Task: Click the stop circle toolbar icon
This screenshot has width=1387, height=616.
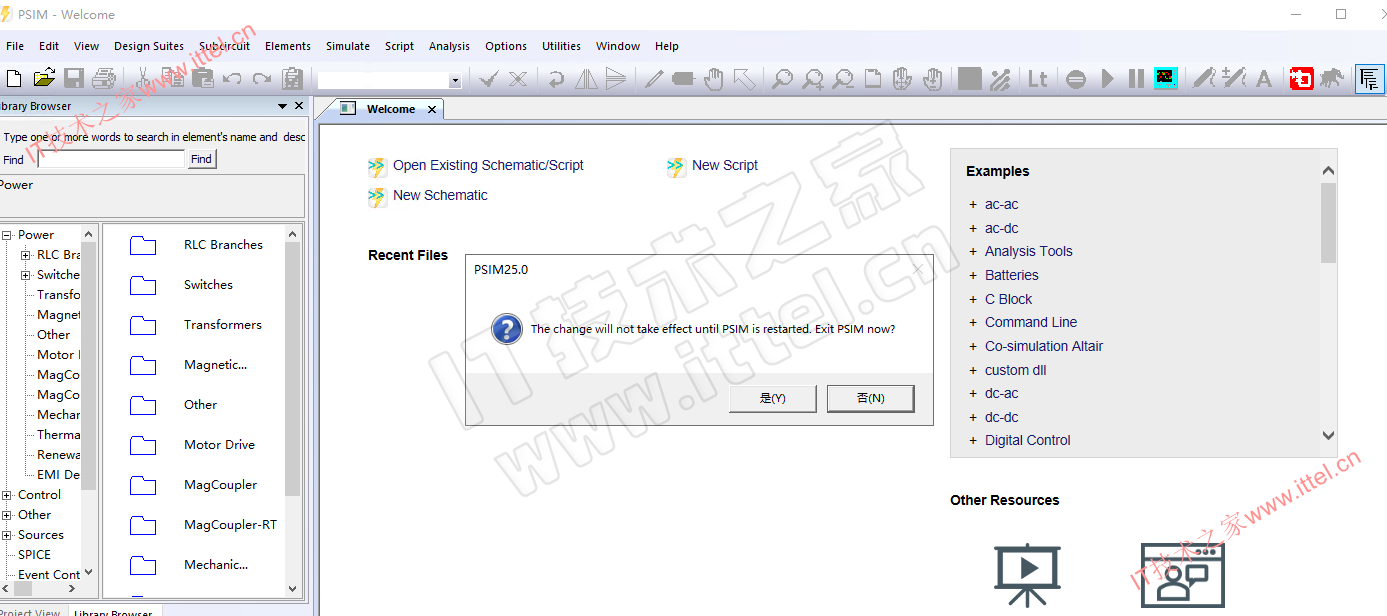Action: (x=1076, y=79)
